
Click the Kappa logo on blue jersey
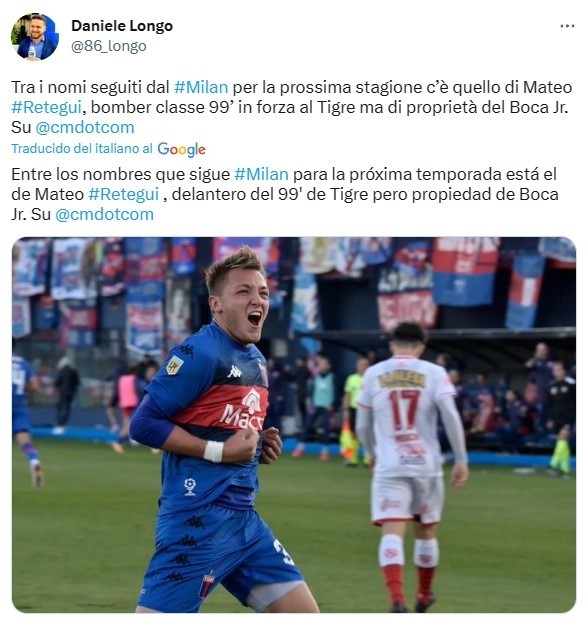point(234,372)
